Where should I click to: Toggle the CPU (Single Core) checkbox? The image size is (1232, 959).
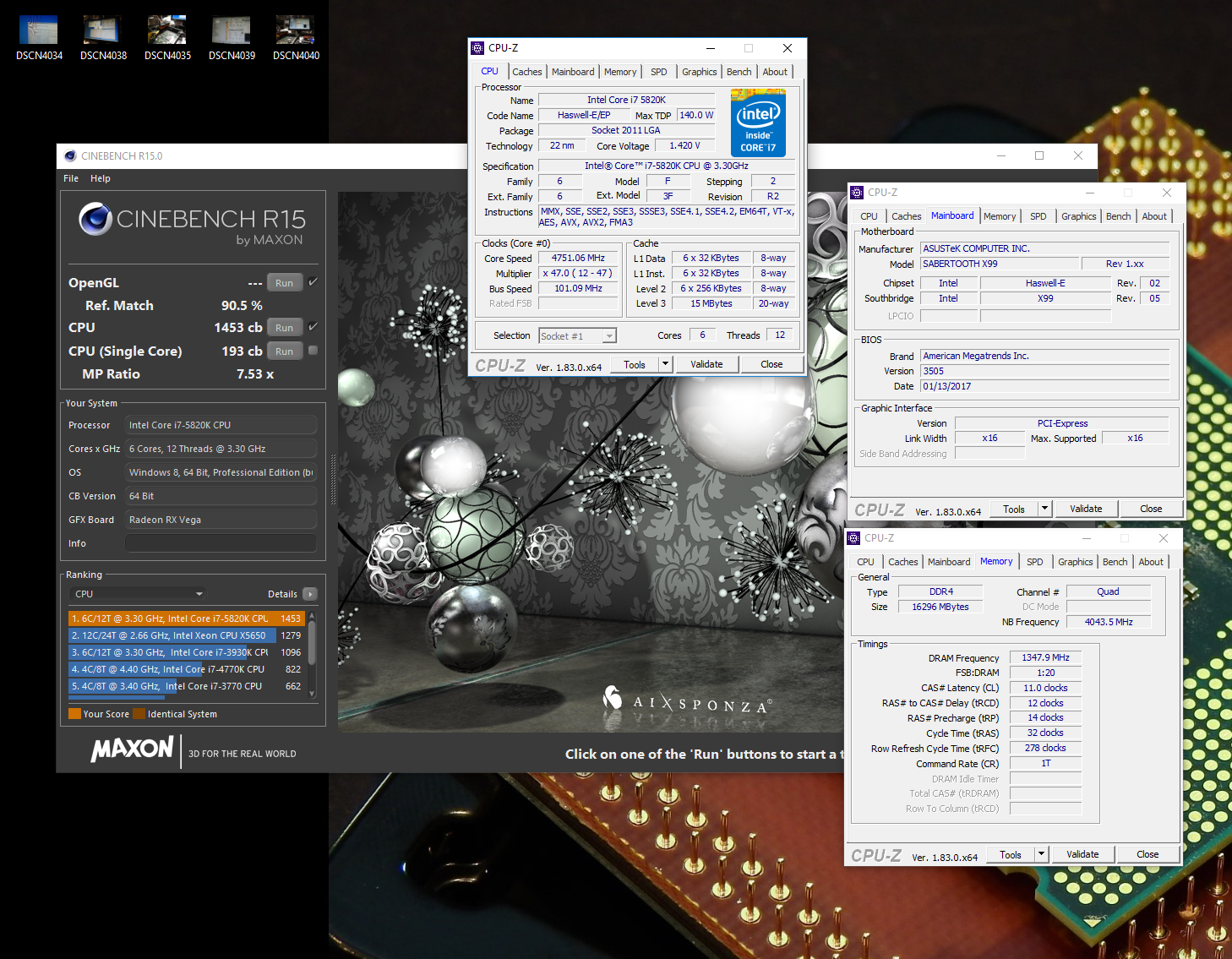coord(313,351)
